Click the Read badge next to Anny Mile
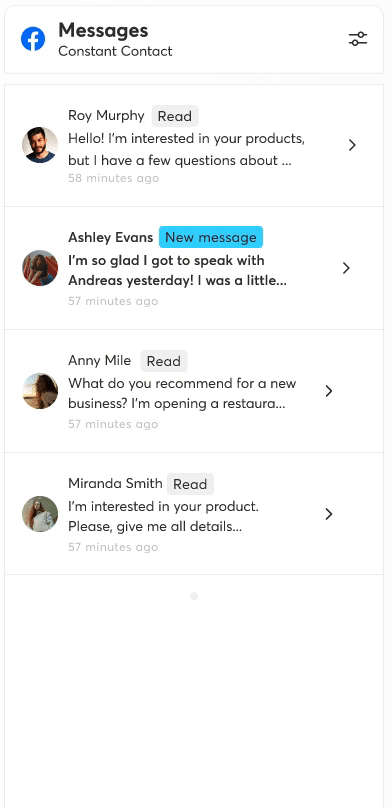This screenshot has height=808, width=392. click(x=164, y=361)
